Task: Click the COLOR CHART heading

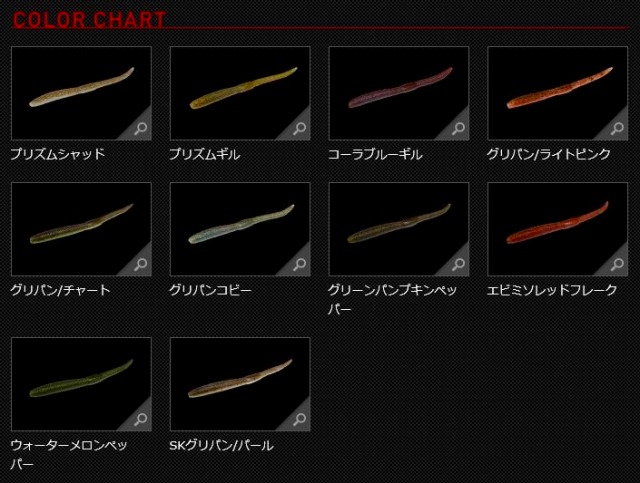Action: 89,20
